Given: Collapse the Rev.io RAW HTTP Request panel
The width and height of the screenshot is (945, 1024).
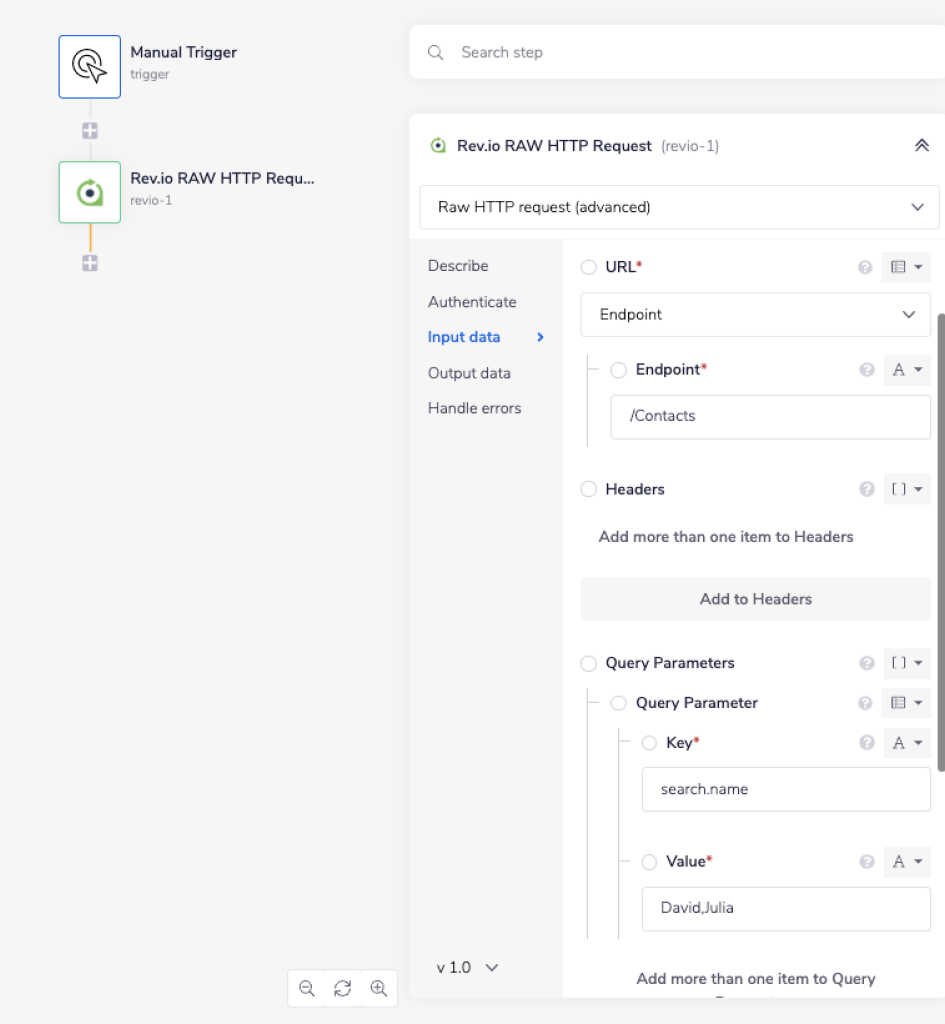Looking at the screenshot, I should click(921, 146).
